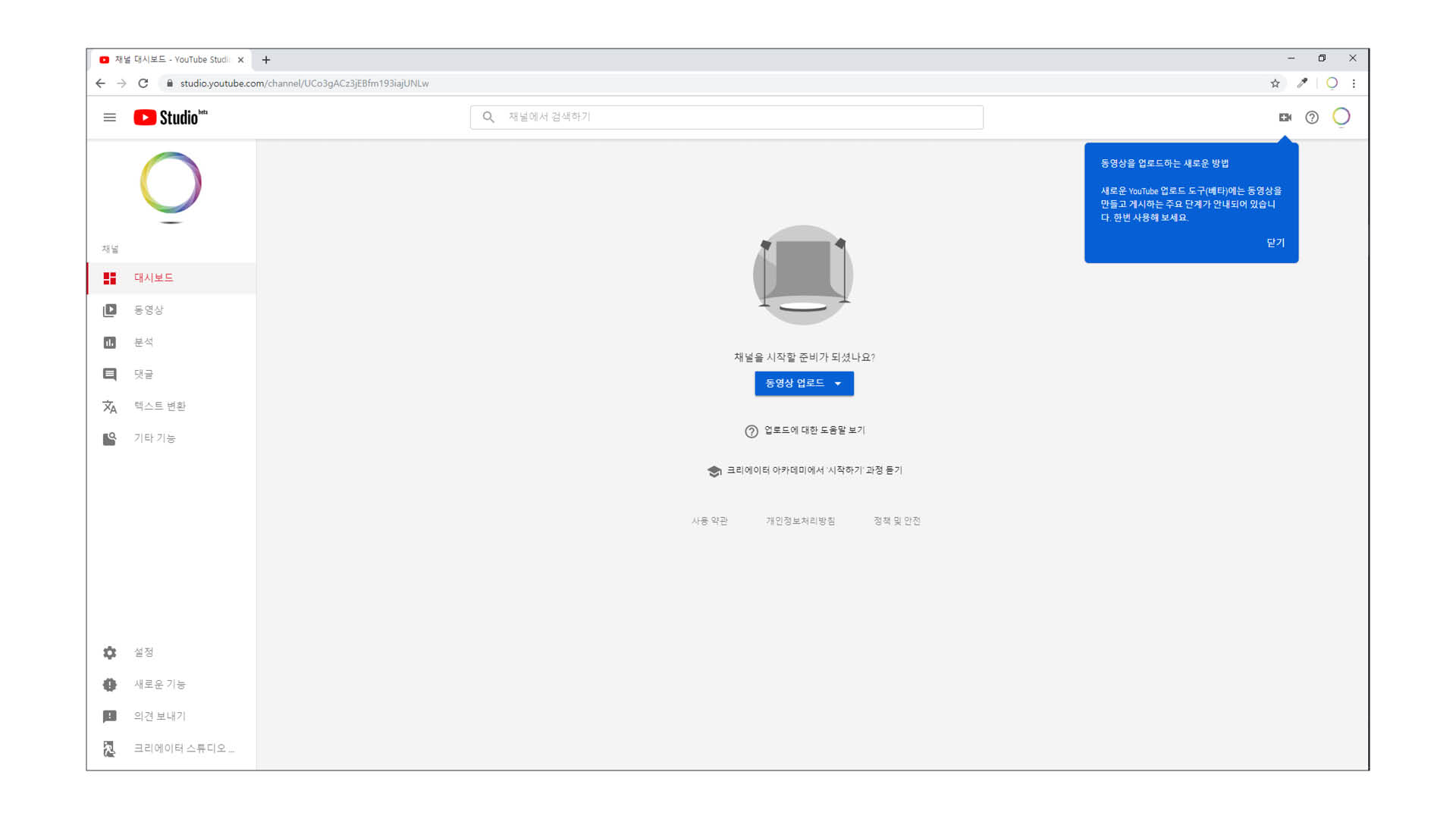Image resolution: width=1456 pixels, height=819 pixels.
Task: Click the empty channel stage illustration
Action: coord(803,275)
